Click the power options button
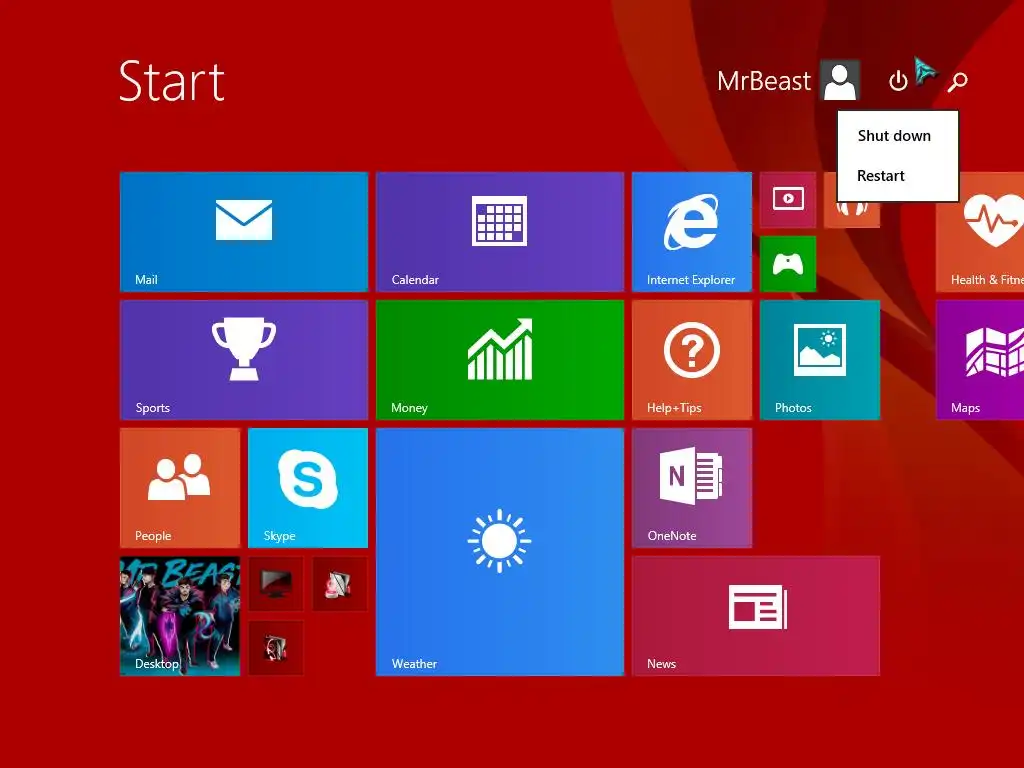This screenshot has width=1024, height=768. 898,81
